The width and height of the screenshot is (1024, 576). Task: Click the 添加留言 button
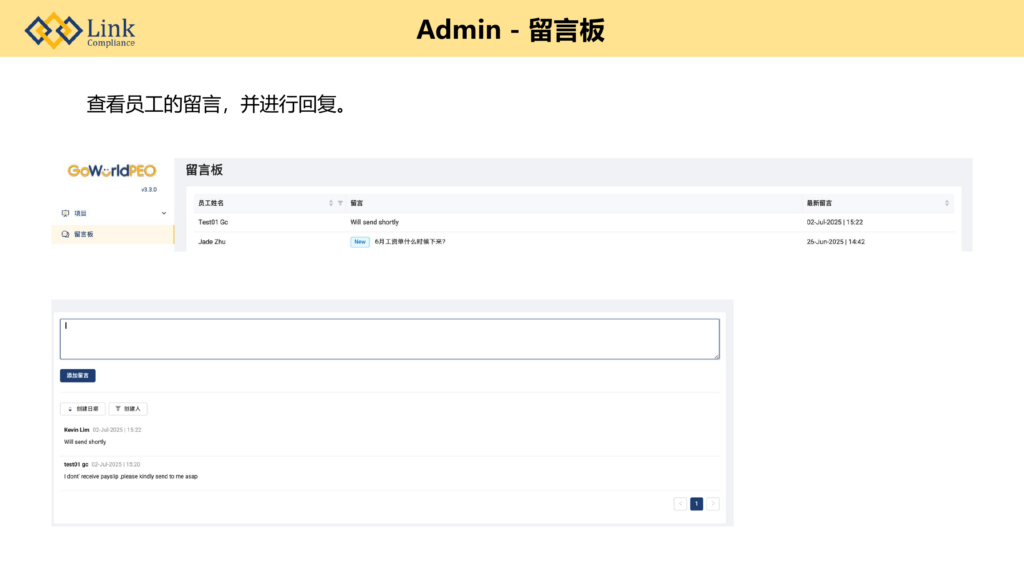click(78, 375)
